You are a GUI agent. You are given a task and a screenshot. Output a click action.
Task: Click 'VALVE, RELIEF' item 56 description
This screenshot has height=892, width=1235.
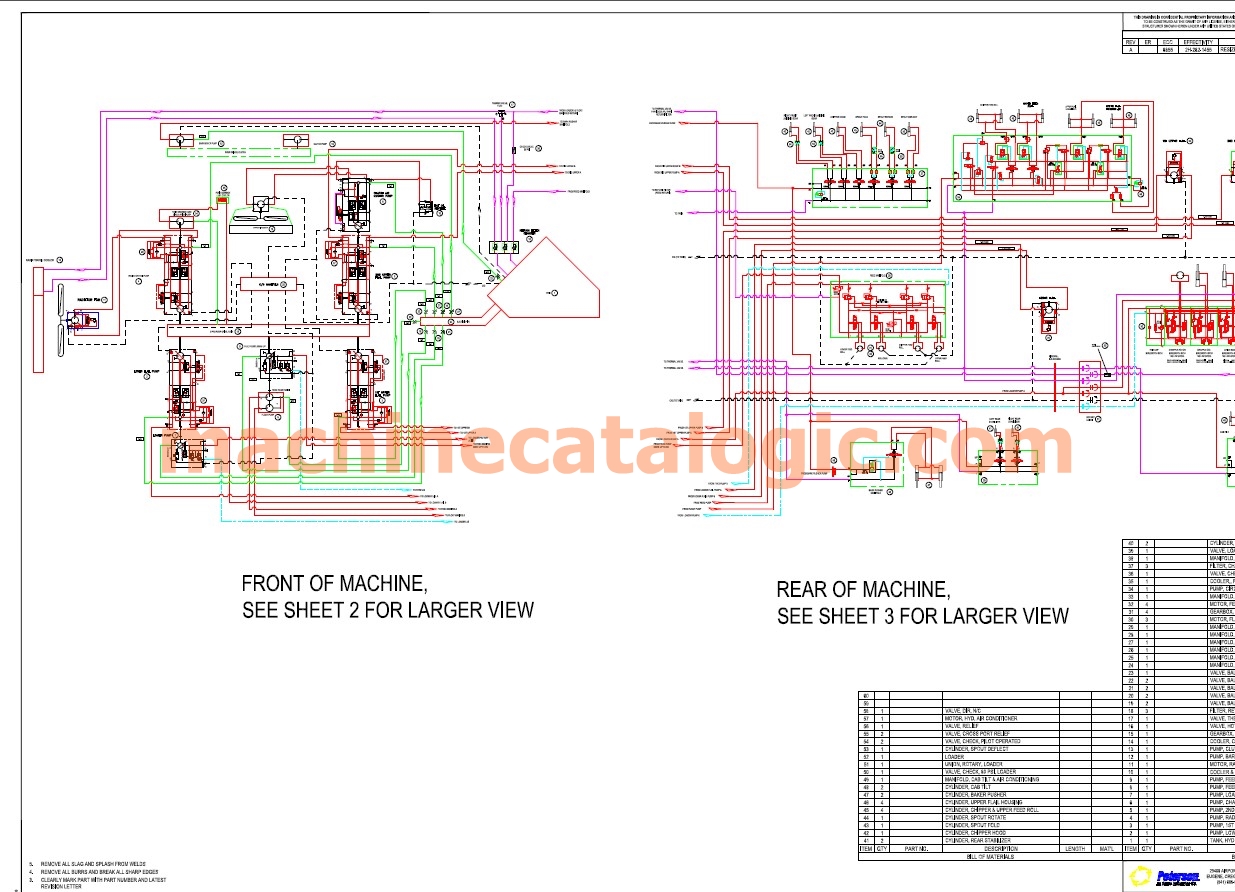coord(961,726)
